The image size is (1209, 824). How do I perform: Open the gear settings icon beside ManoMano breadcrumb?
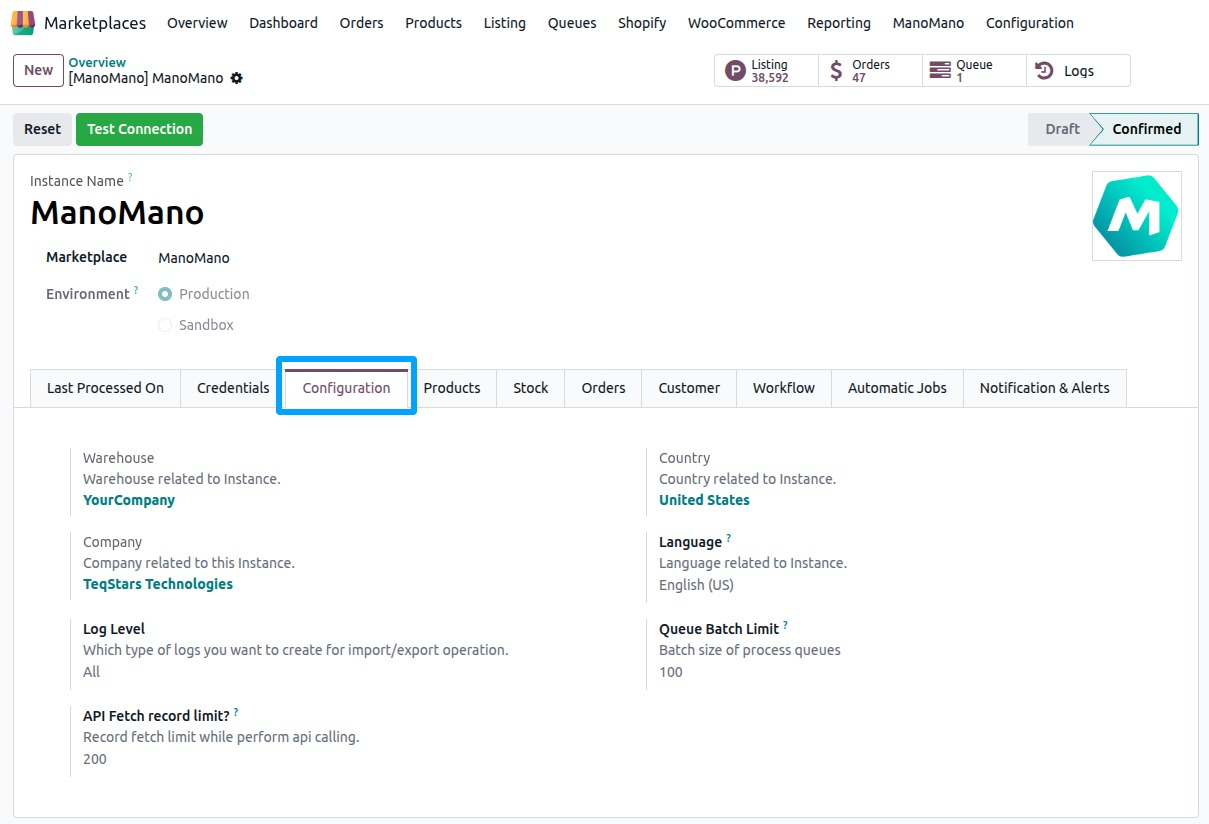tap(237, 78)
